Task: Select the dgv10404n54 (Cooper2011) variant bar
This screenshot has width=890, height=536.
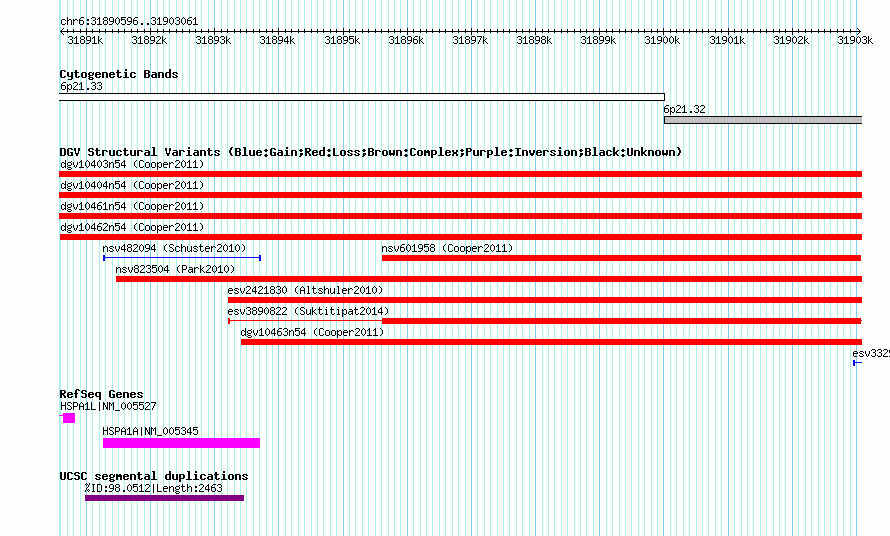Action: [x=460, y=195]
